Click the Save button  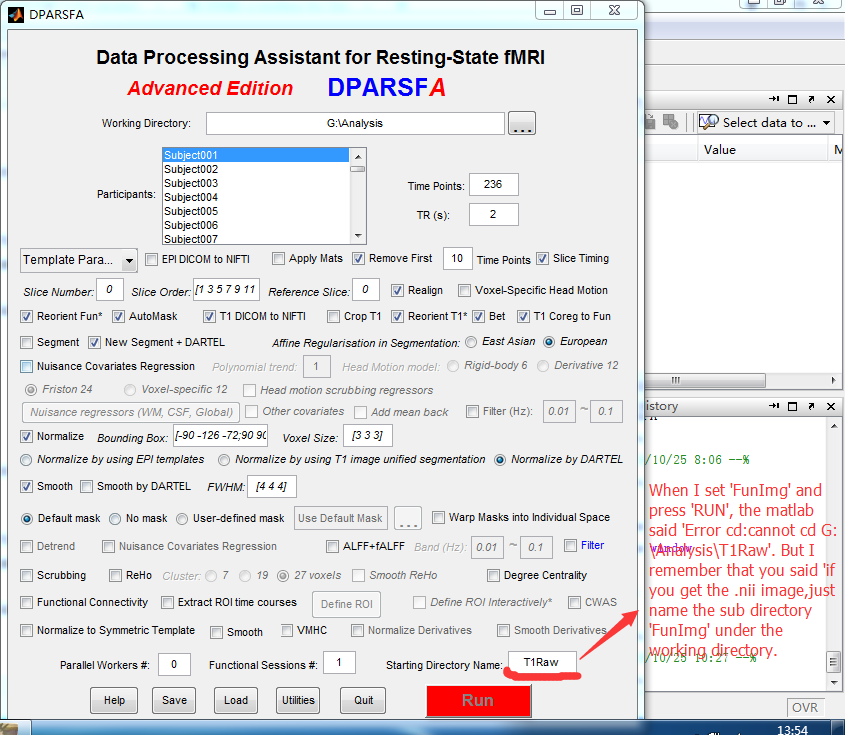[174, 700]
